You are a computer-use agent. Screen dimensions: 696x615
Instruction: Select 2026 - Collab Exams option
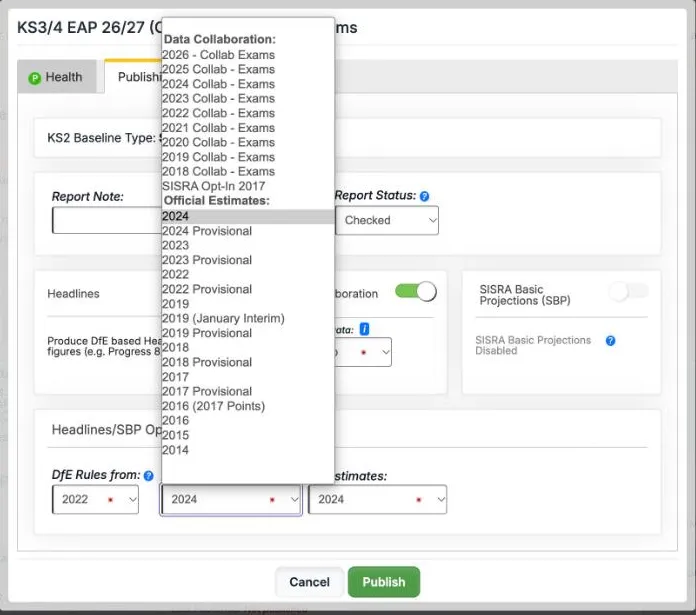click(x=248, y=55)
